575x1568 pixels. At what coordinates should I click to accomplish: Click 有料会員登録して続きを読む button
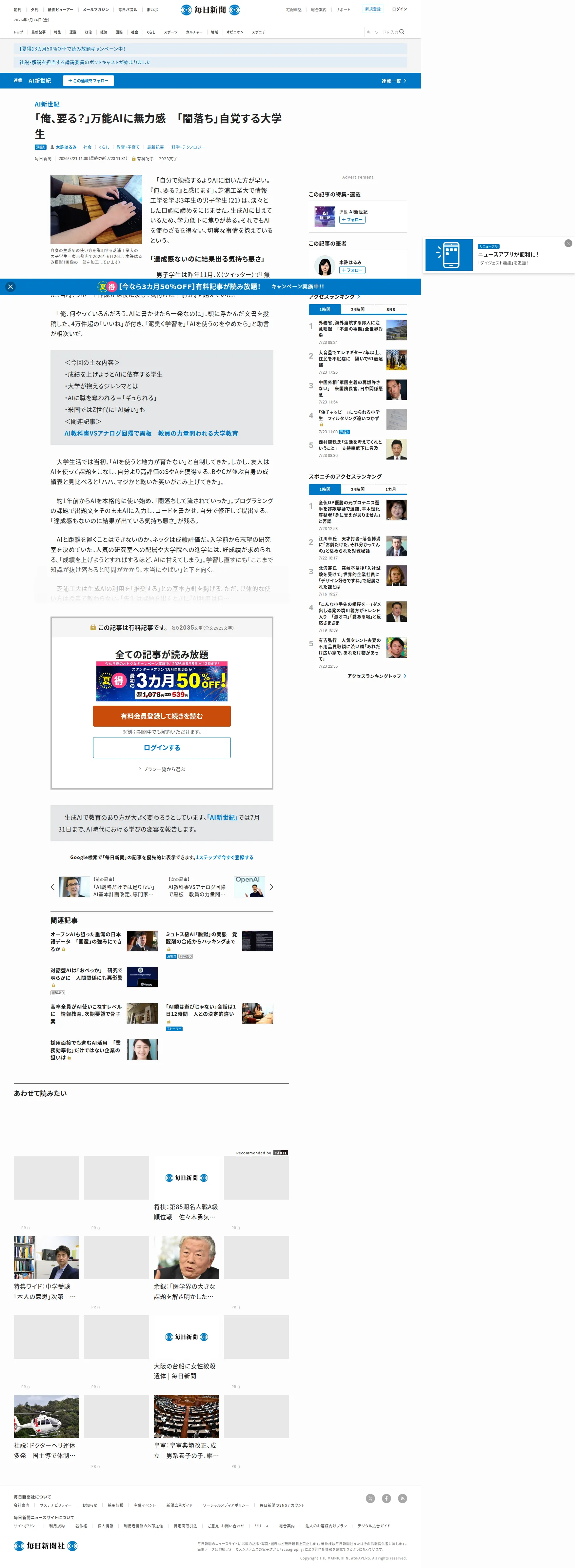[x=162, y=716]
